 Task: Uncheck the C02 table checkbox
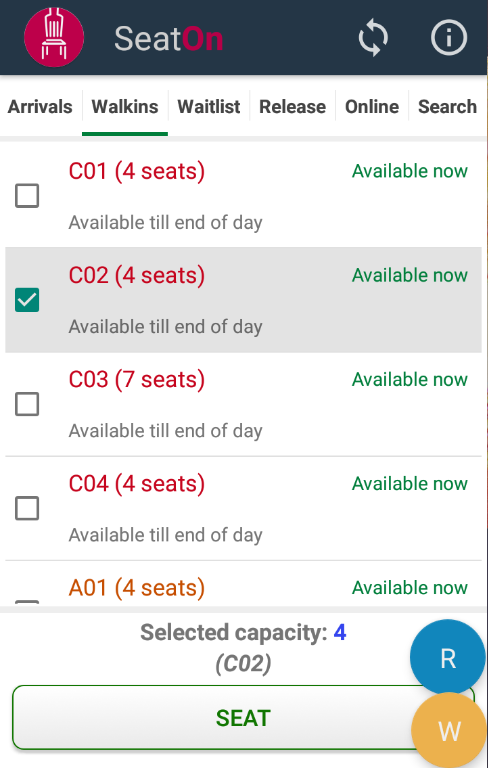click(27, 300)
